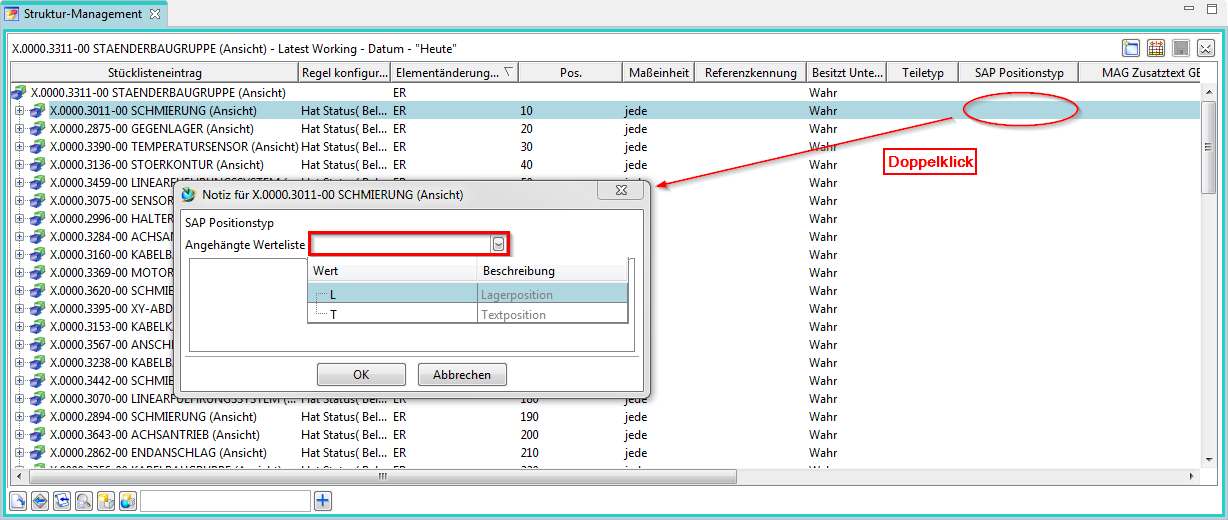This screenshot has width=1228, height=520.
Task: Confirm the dialog with OK
Action: (361, 375)
